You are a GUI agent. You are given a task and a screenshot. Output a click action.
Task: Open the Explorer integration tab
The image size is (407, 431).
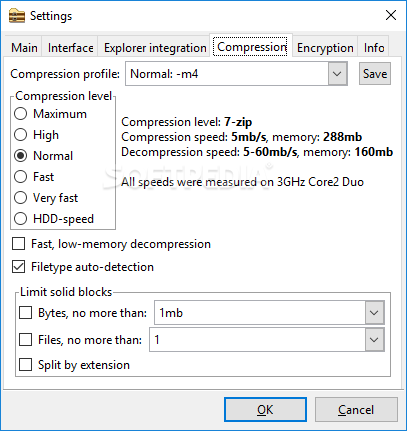[155, 48]
